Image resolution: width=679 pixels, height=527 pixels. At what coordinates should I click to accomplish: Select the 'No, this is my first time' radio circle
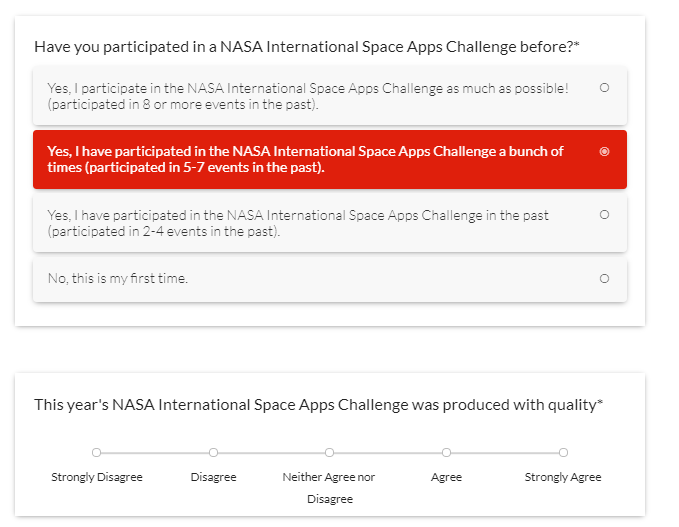point(604,279)
